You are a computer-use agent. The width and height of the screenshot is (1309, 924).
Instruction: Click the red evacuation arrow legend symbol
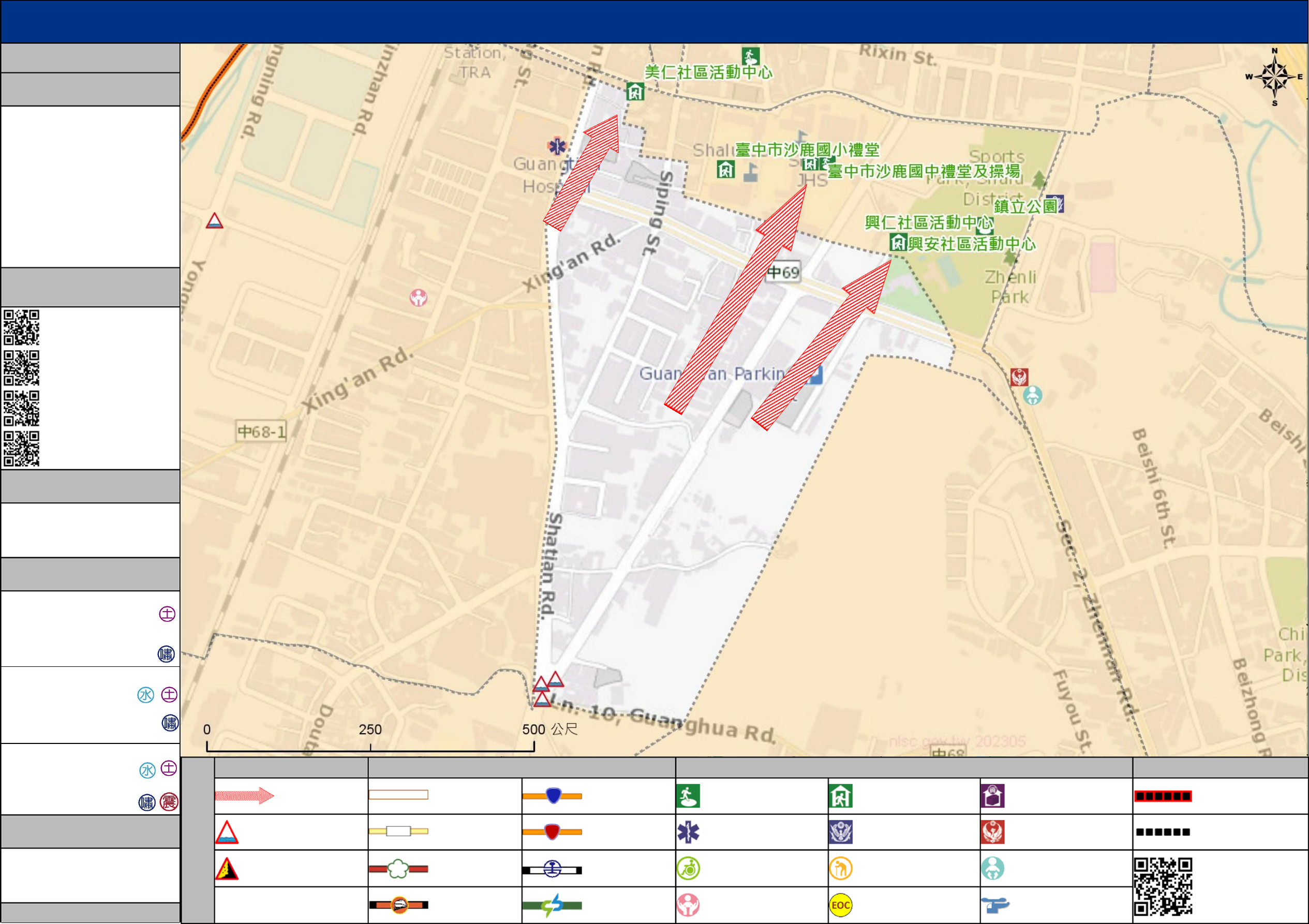pos(245,796)
